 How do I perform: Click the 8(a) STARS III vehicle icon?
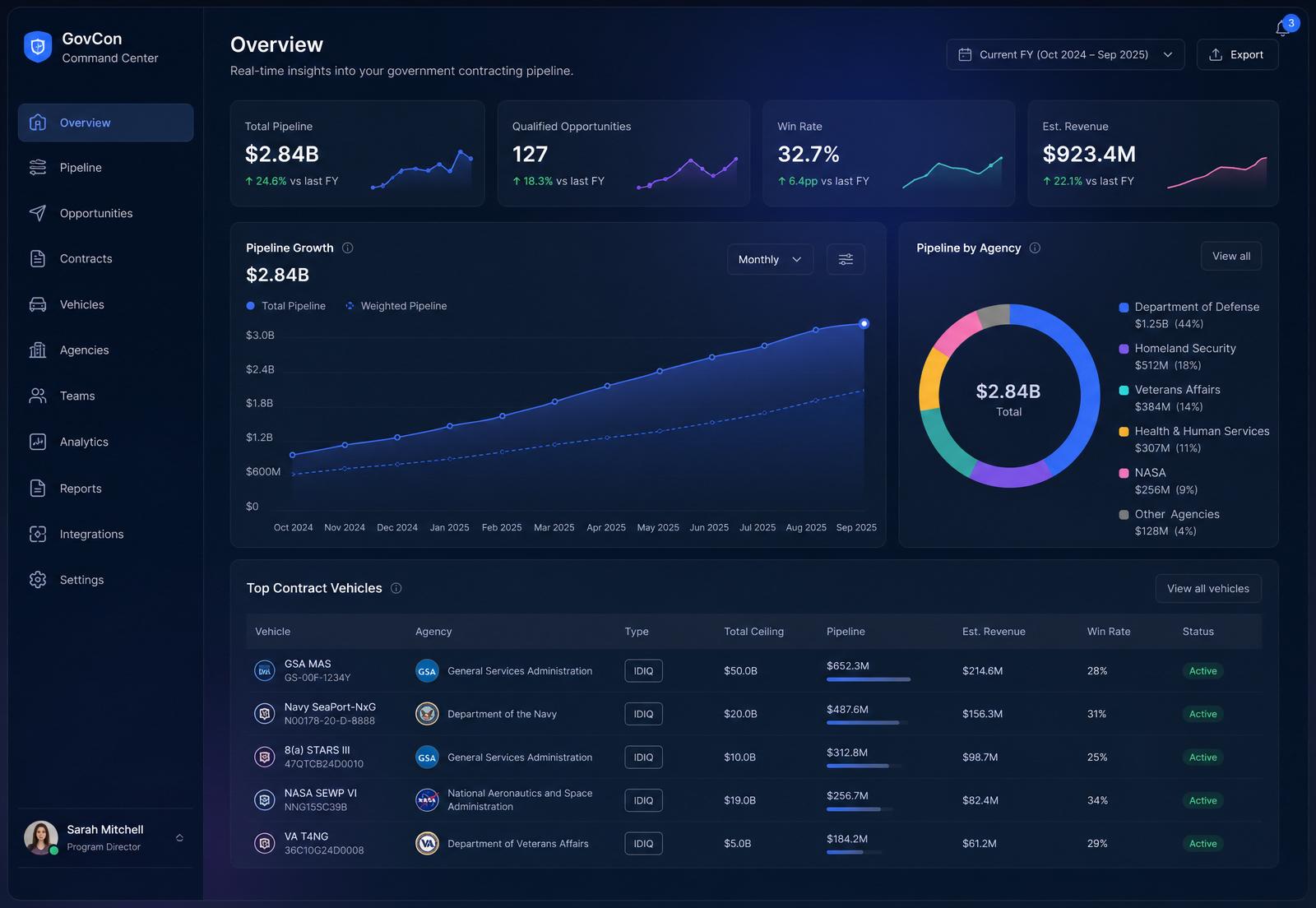coord(265,757)
